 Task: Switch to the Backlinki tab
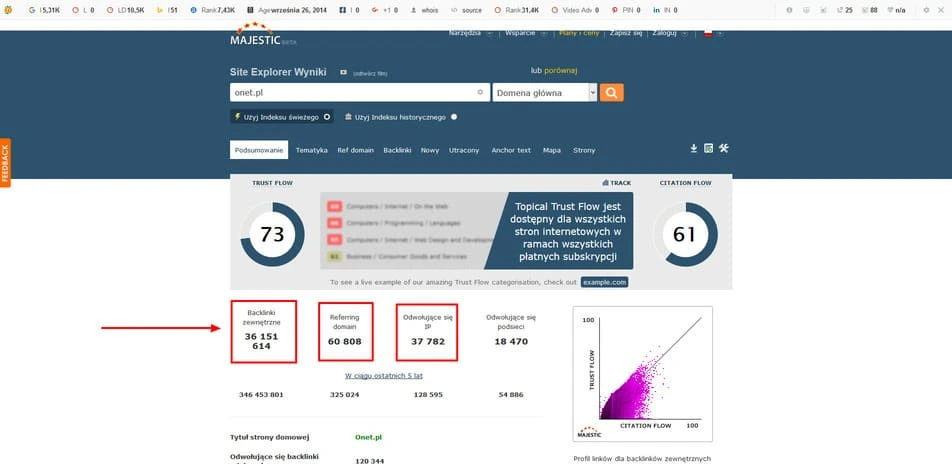(398, 150)
